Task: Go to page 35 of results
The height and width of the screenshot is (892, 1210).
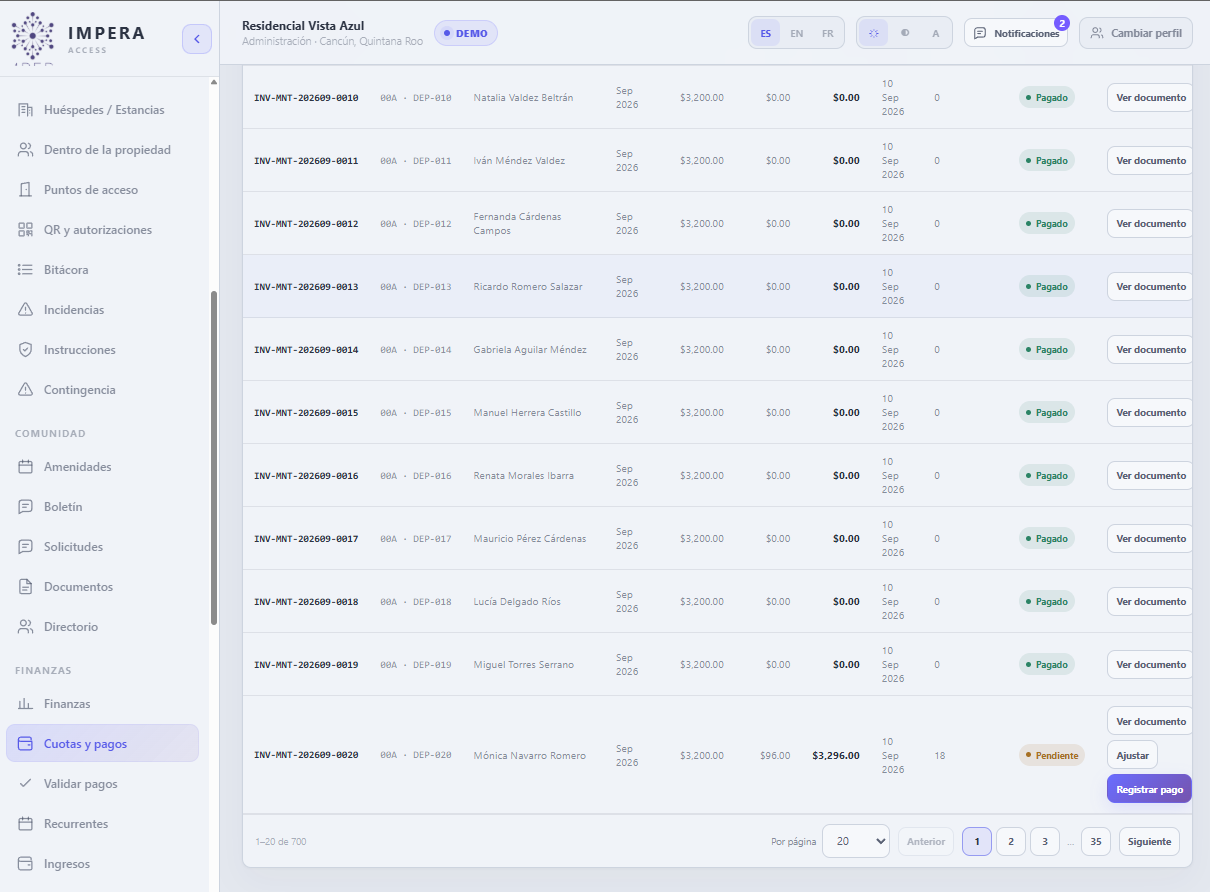Action: point(1096,842)
